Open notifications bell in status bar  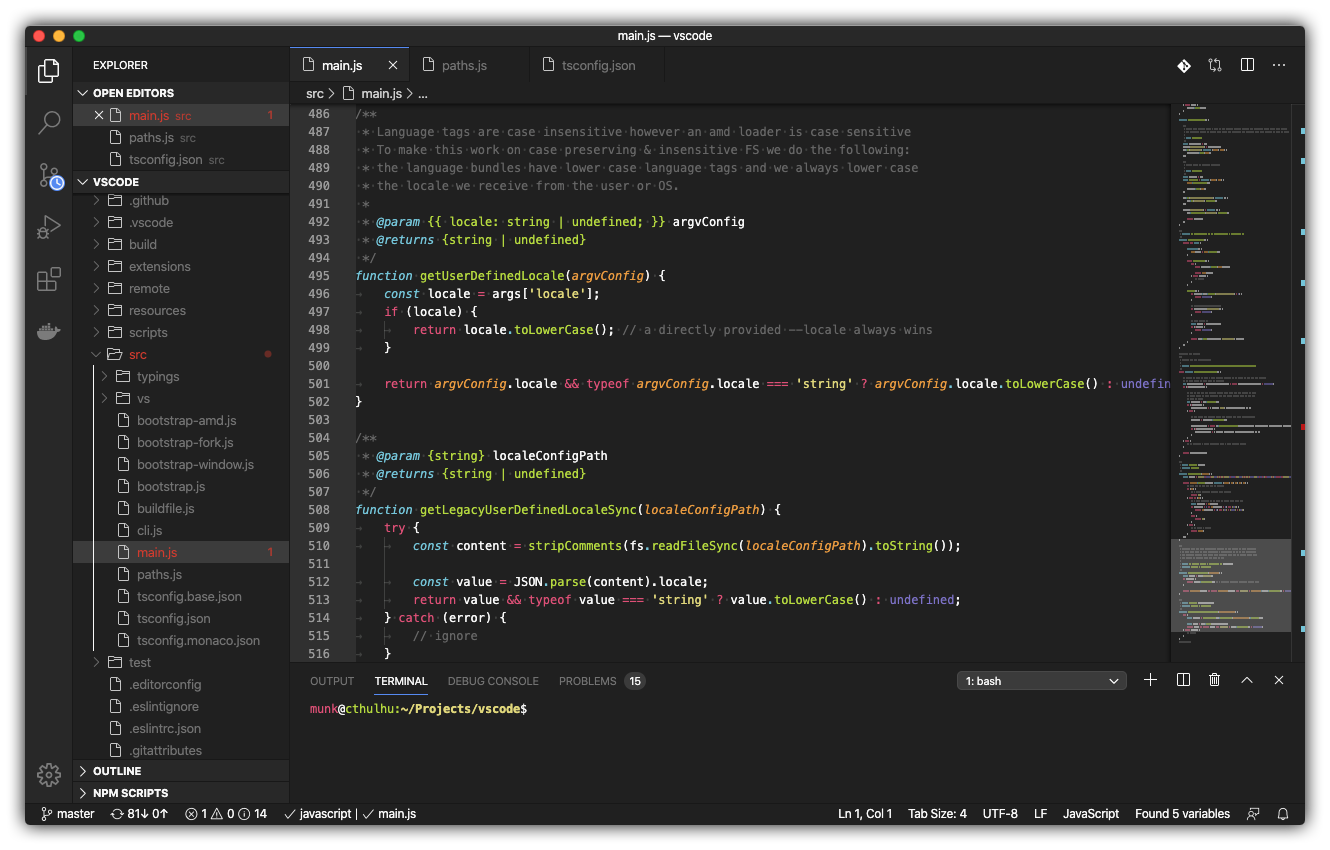click(1283, 814)
